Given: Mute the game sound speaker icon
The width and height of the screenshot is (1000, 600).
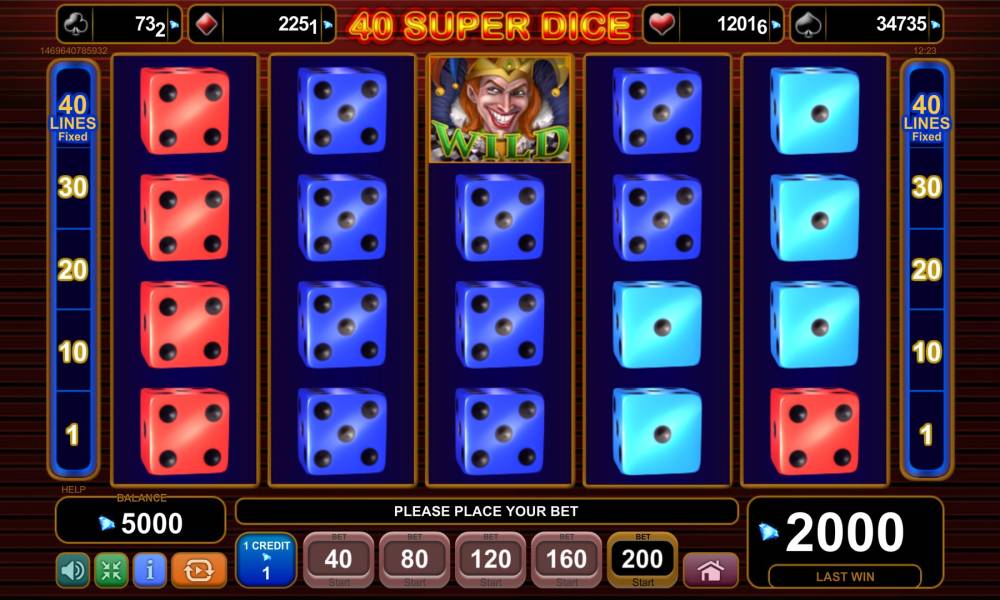Looking at the screenshot, I should click(x=73, y=570).
